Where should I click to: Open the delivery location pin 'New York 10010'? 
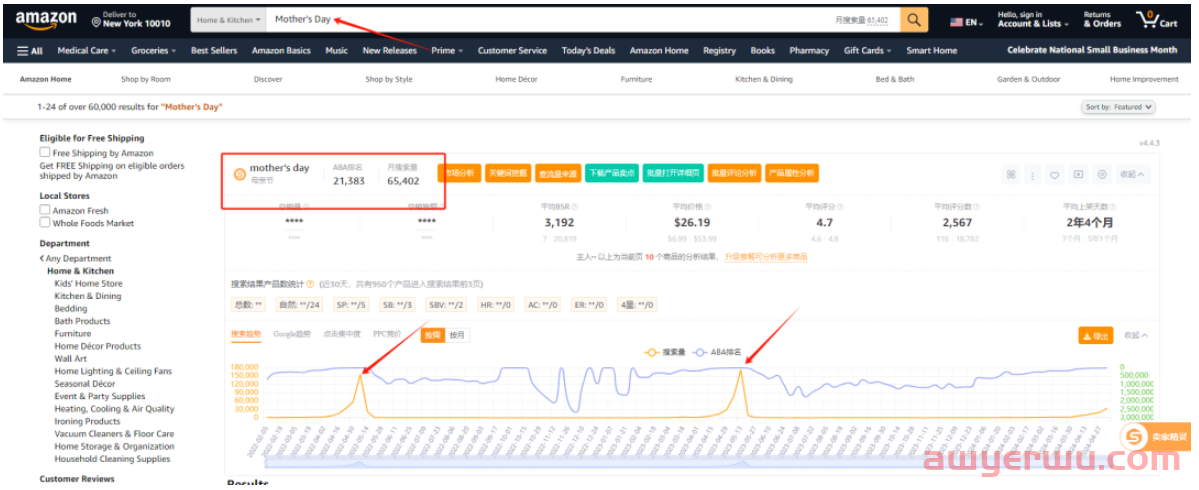coord(131,19)
